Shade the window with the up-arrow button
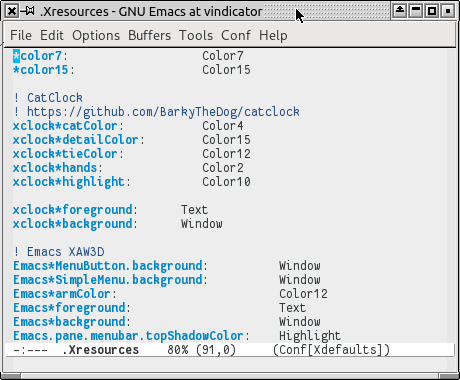460x380 pixels. tap(399, 11)
